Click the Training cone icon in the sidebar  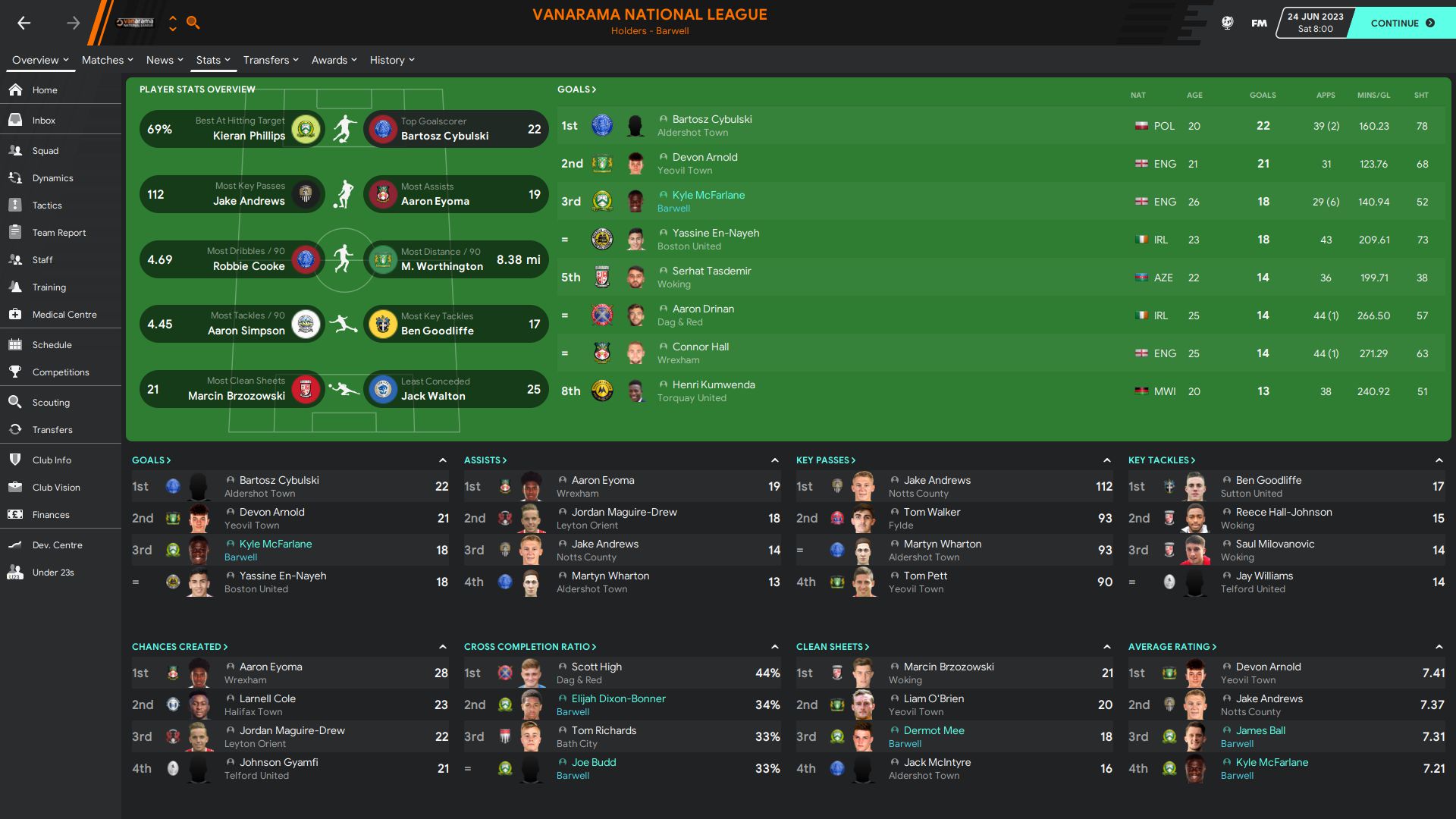[x=15, y=287]
